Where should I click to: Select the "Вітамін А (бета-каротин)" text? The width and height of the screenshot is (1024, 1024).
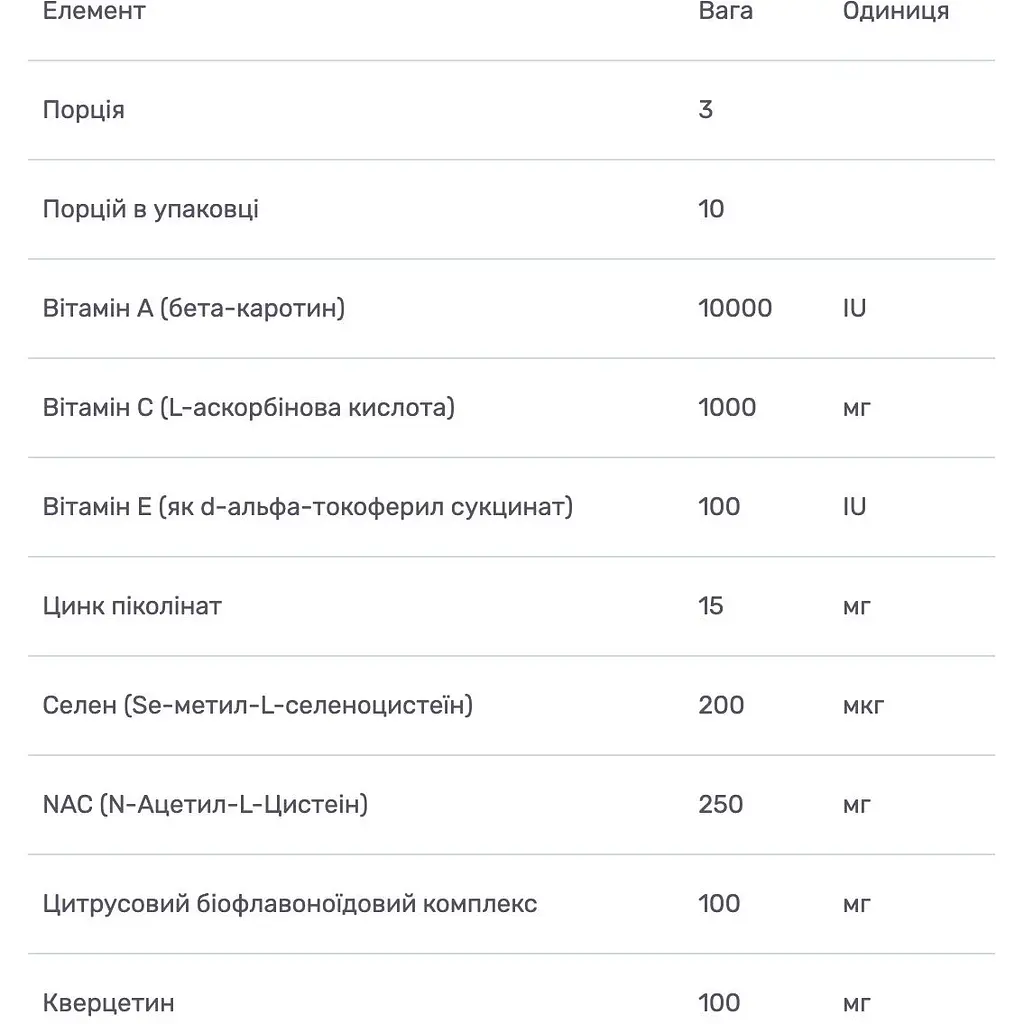pyautogui.click(x=194, y=308)
